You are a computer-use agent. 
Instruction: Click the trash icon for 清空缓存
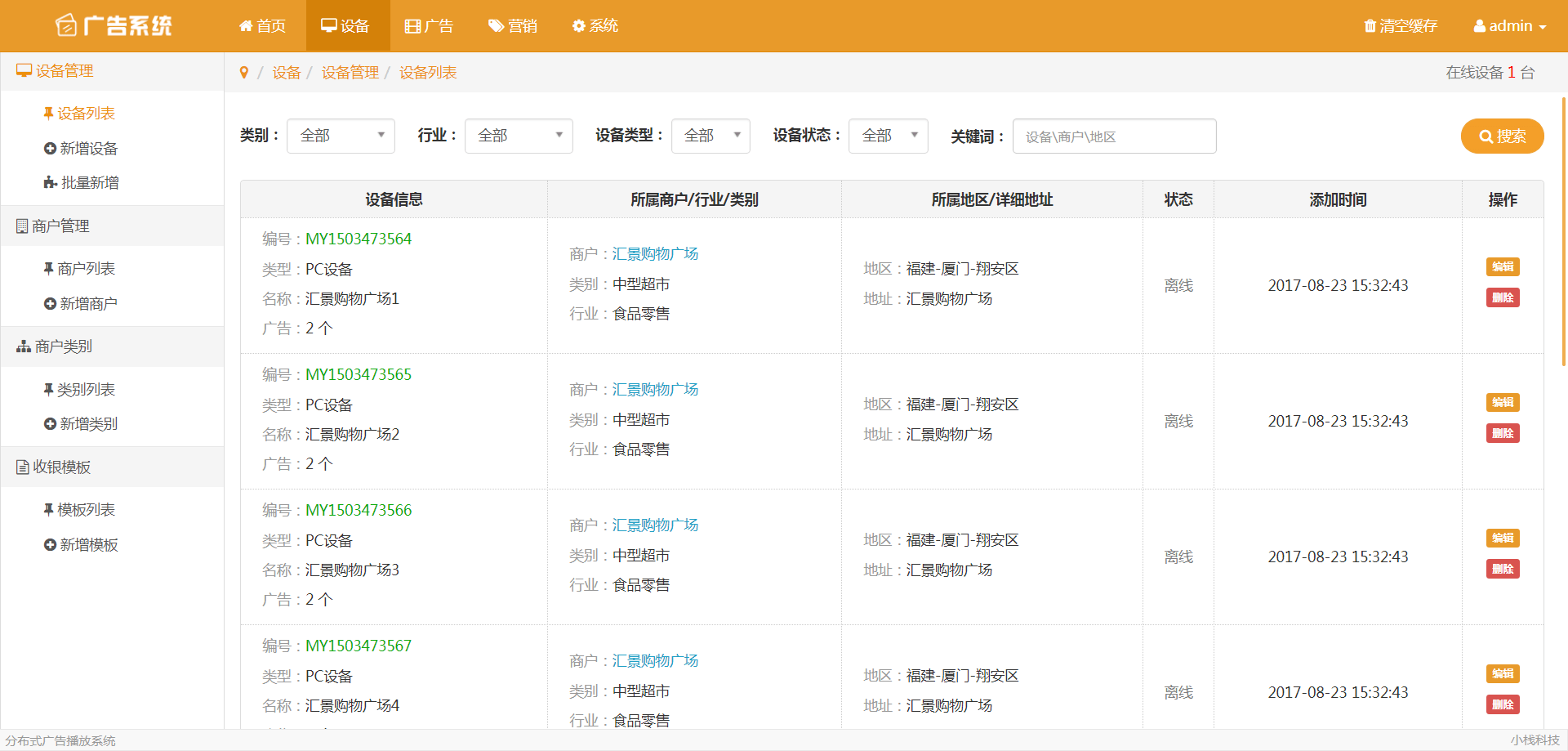coord(1370,26)
